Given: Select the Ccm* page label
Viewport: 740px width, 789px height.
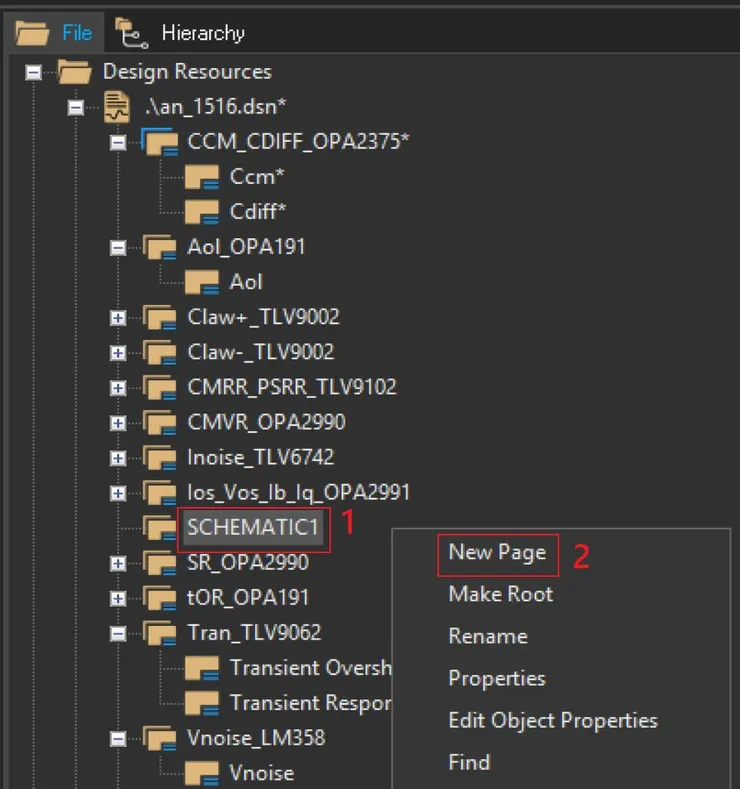Looking at the screenshot, I should click(257, 177).
